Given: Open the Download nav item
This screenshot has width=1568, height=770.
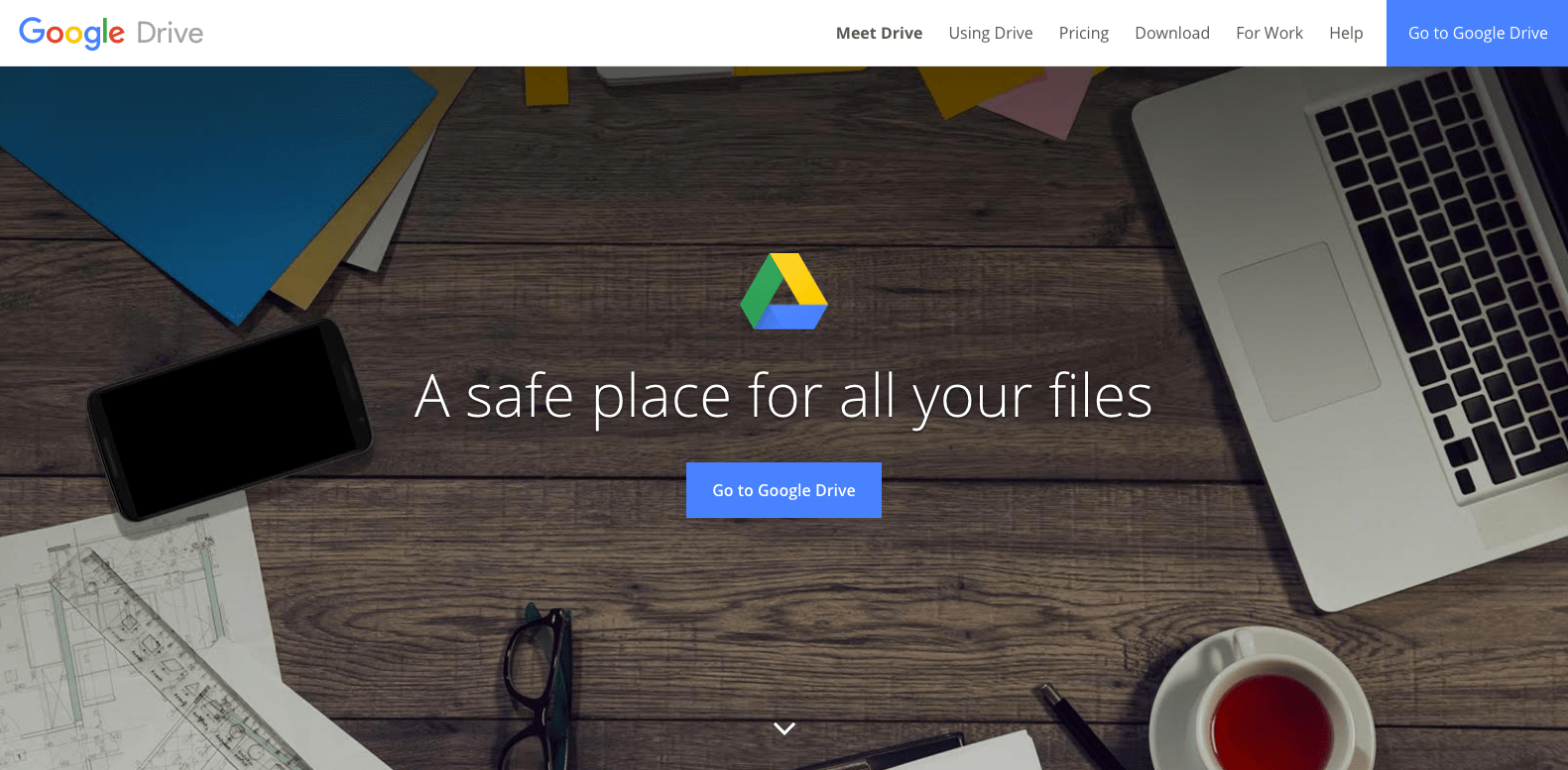Looking at the screenshot, I should 1172,33.
